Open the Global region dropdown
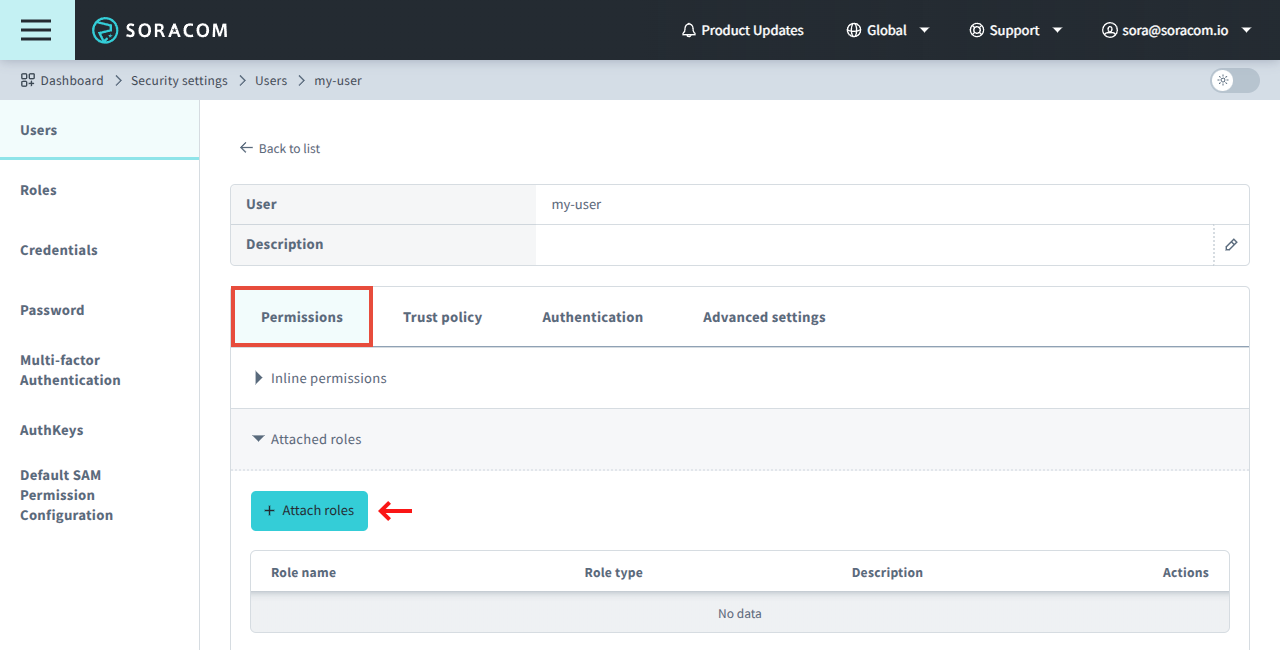This screenshot has height=650, width=1280. tap(888, 30)
